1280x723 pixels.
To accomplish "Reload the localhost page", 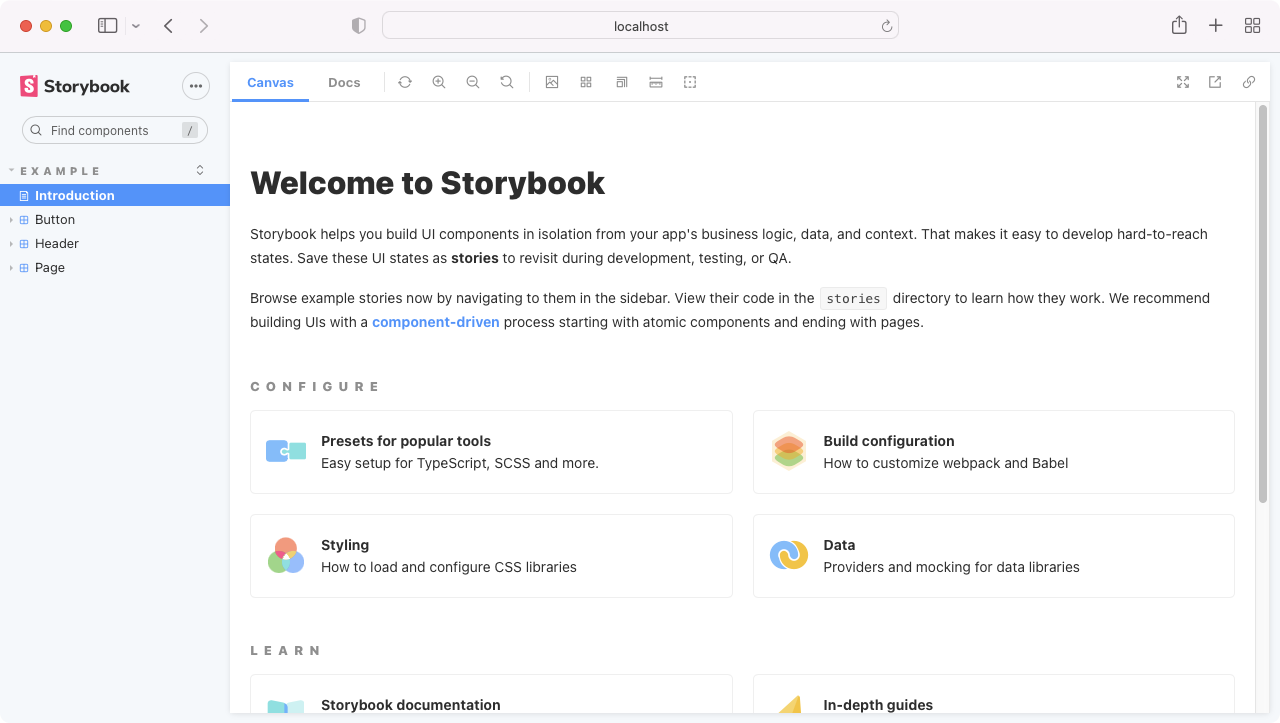I will 886,26.
